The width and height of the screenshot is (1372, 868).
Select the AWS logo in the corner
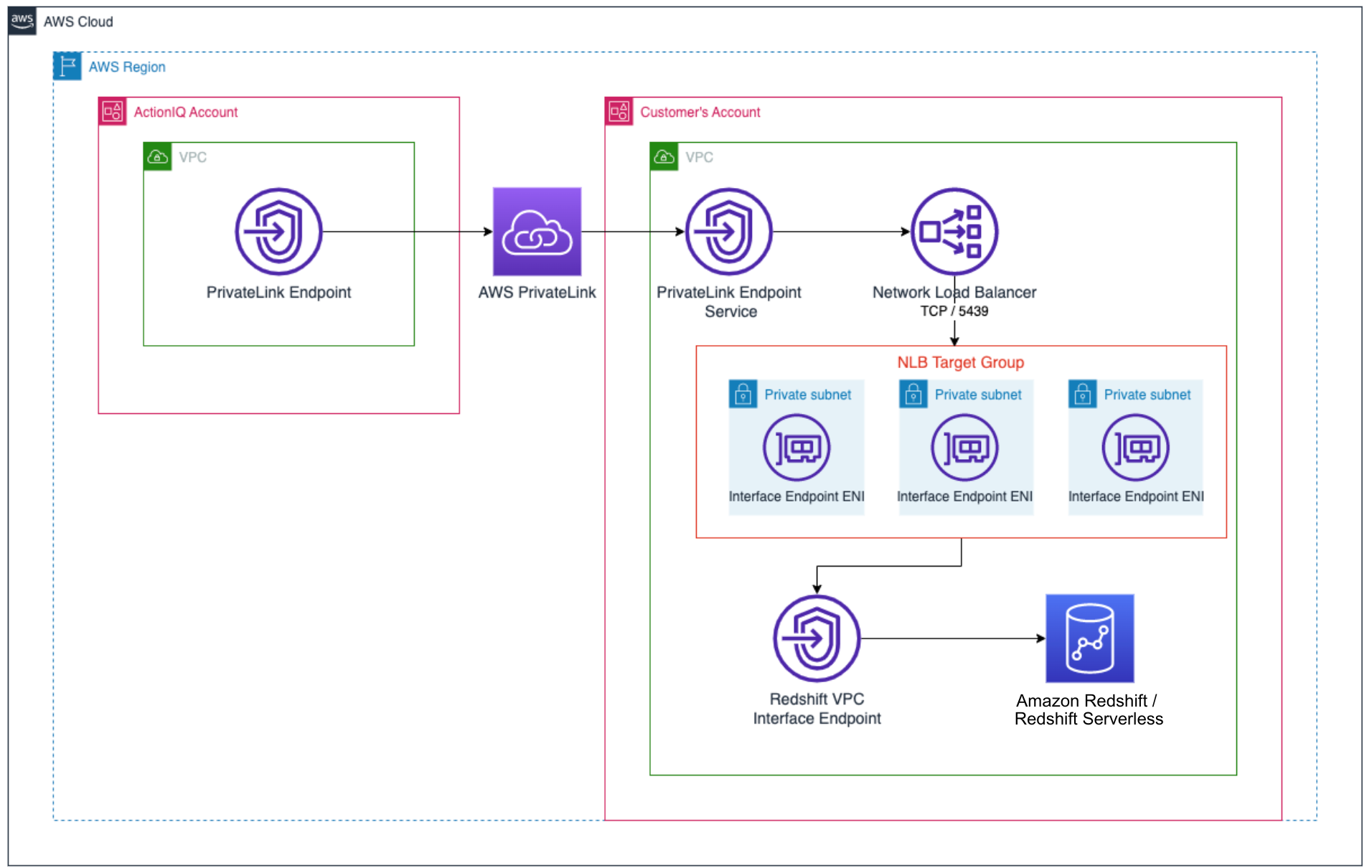pyautogui.click(x=22, y=21)
